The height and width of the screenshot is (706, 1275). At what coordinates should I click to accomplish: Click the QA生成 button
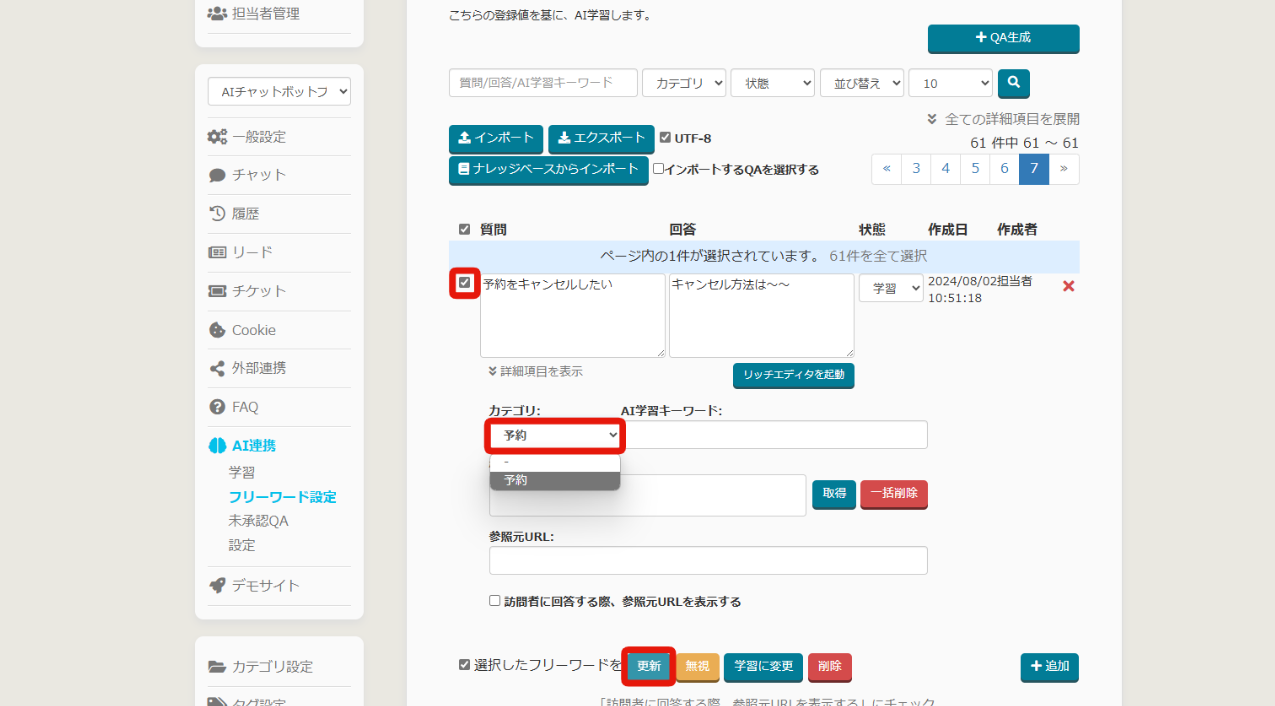coord(1003,38)
